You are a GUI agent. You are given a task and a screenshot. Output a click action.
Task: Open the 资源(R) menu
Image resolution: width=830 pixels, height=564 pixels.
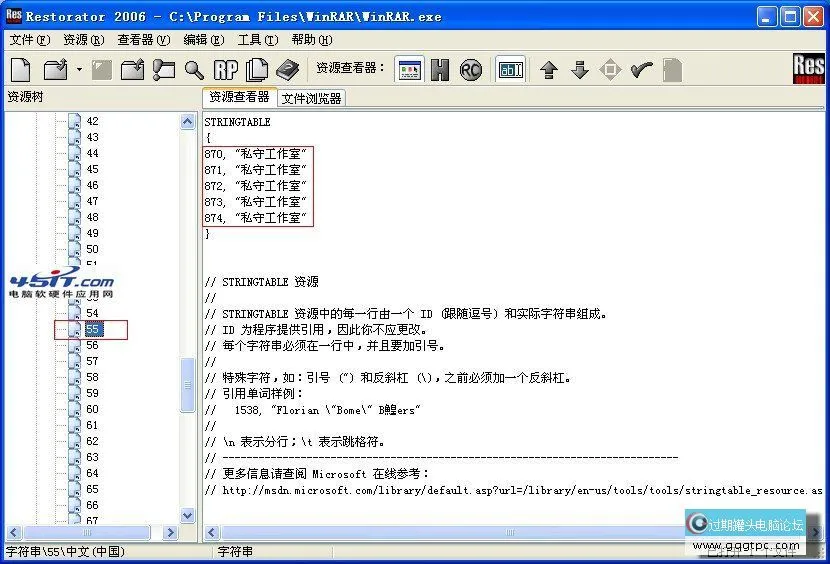pyautogui.click(x=84, y=40)
